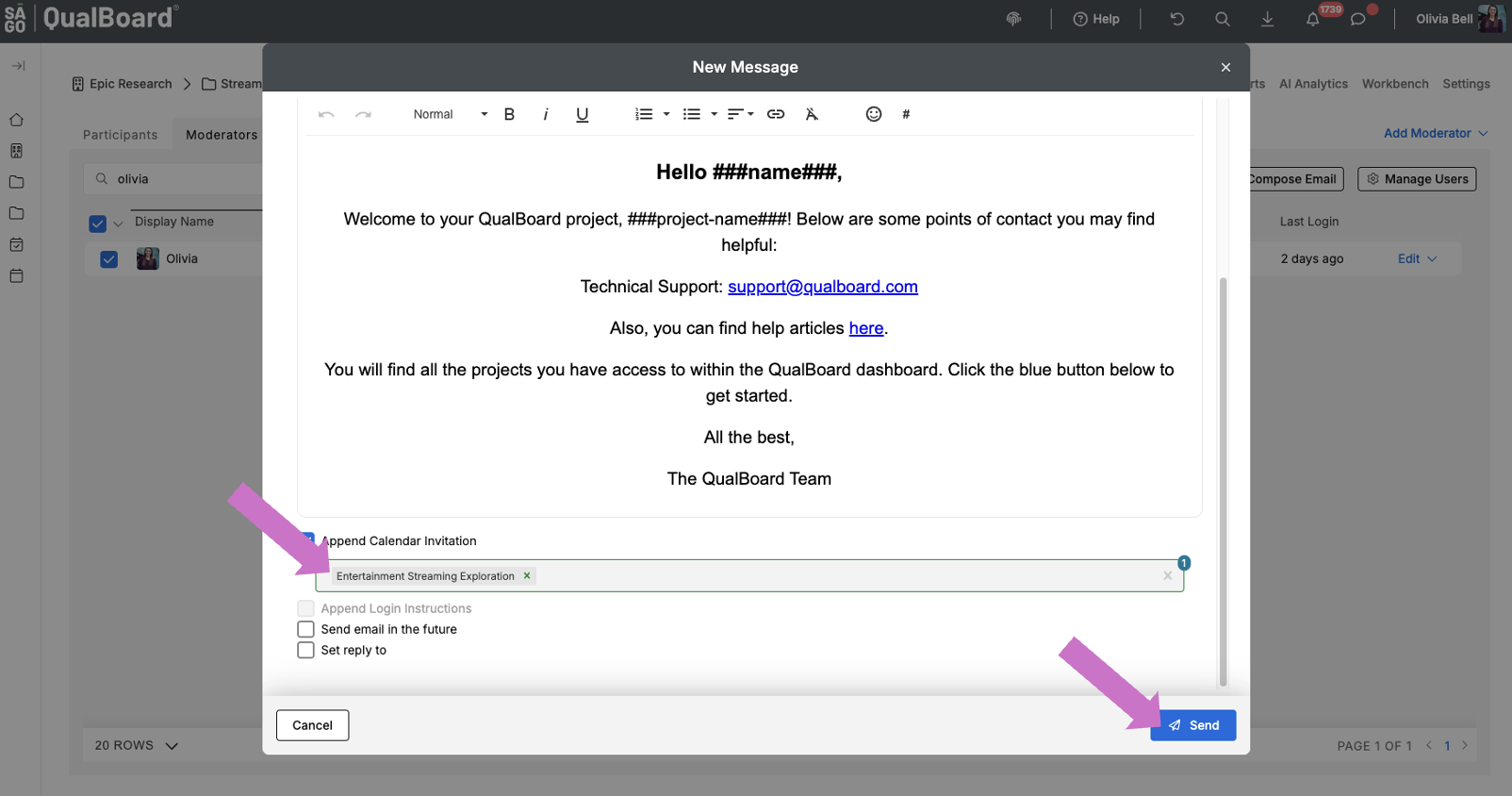
Task: Open support@qualboard.com link
Action: pos(823,287)
